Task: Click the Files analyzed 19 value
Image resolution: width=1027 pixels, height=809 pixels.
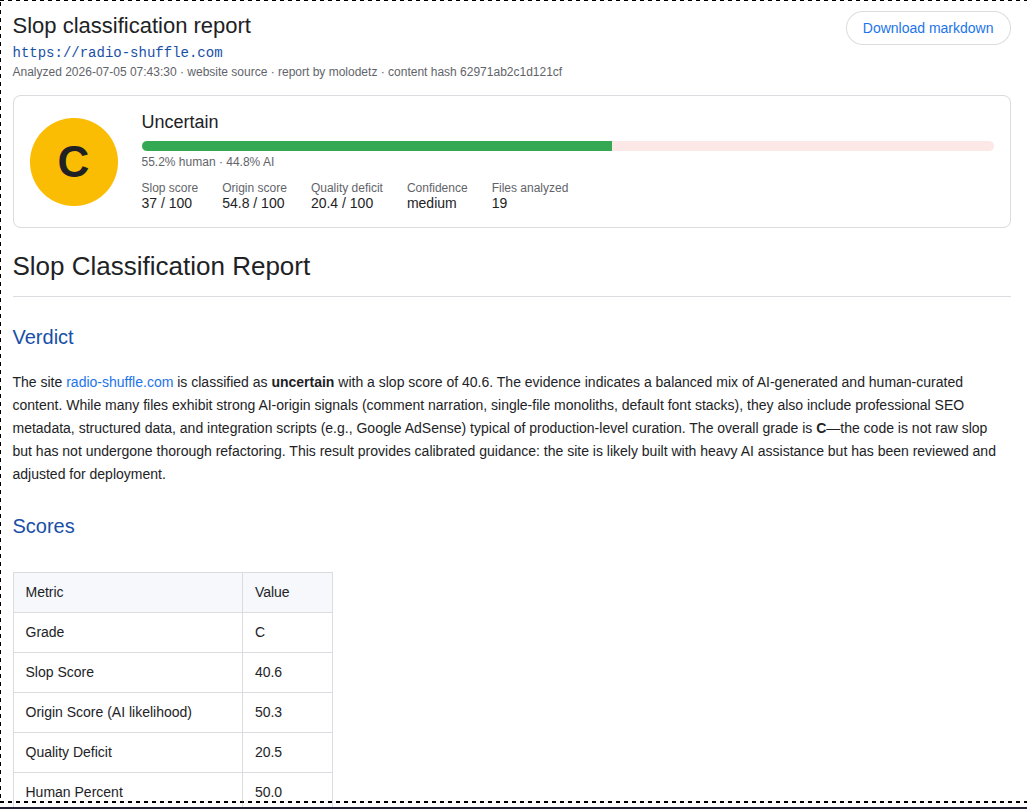Action: (500, 203)
